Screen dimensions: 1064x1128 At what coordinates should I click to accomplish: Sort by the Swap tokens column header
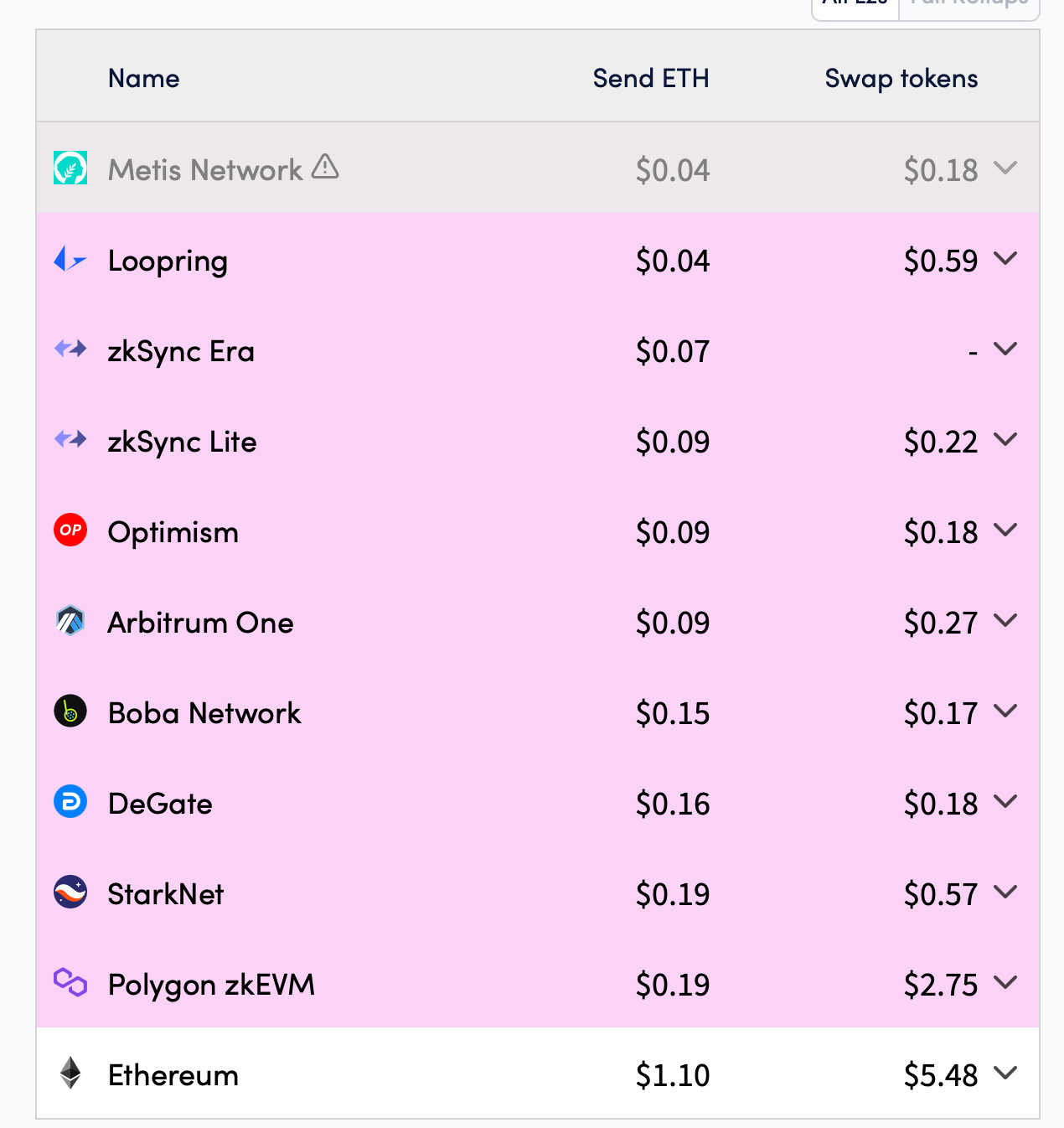[x=901, y=79]
